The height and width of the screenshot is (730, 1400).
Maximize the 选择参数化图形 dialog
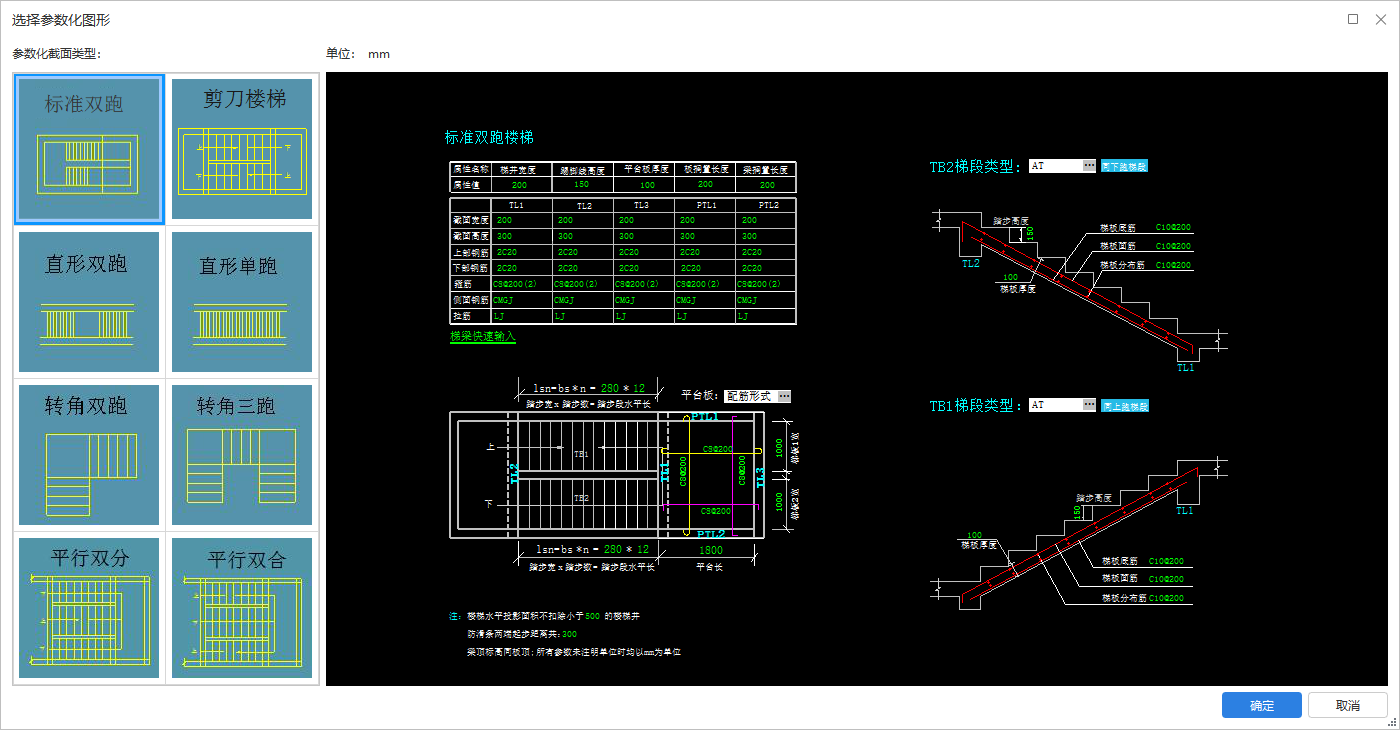1353,19
